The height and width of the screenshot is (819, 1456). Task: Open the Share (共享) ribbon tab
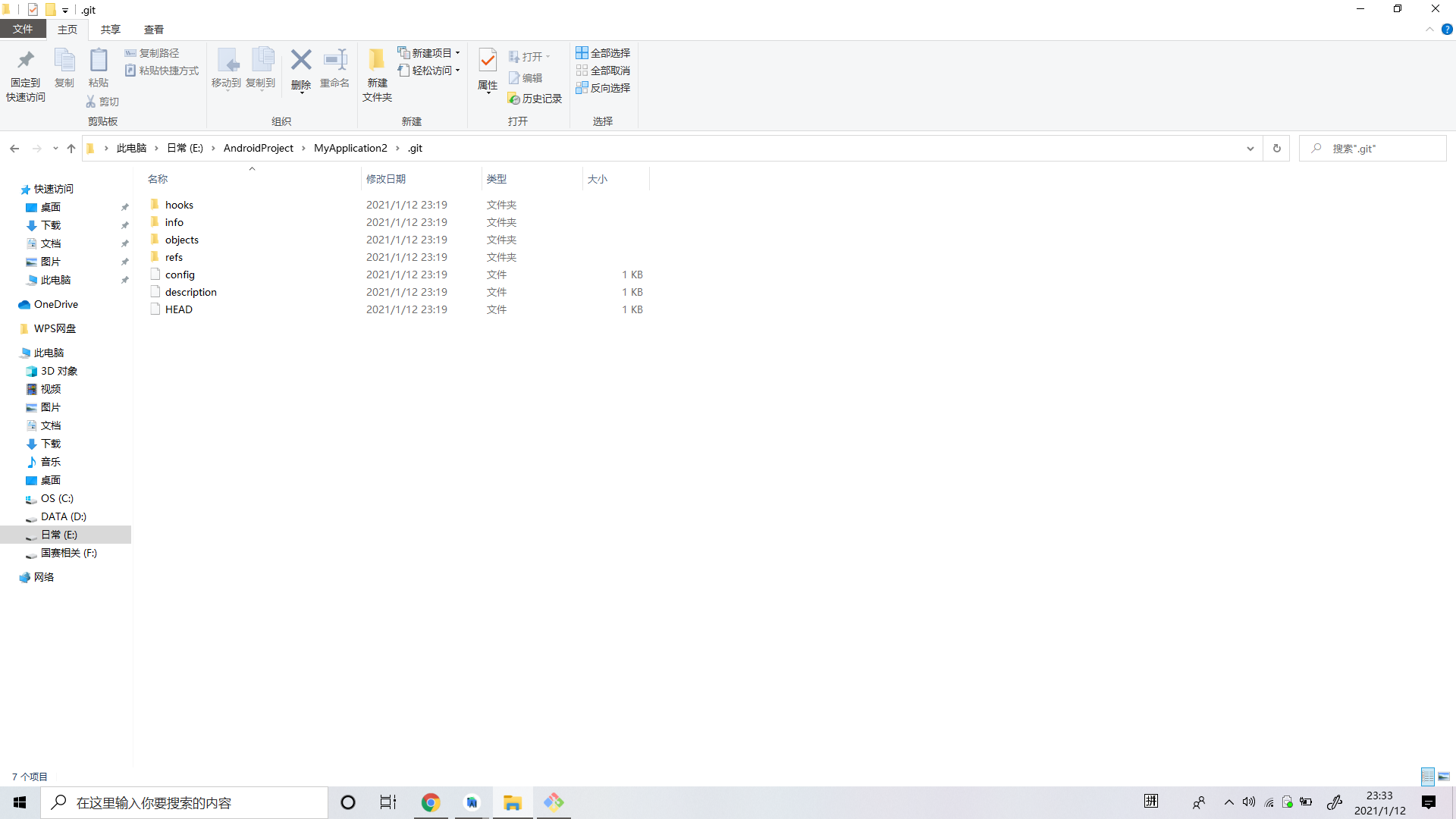click(x=111, y=30)
